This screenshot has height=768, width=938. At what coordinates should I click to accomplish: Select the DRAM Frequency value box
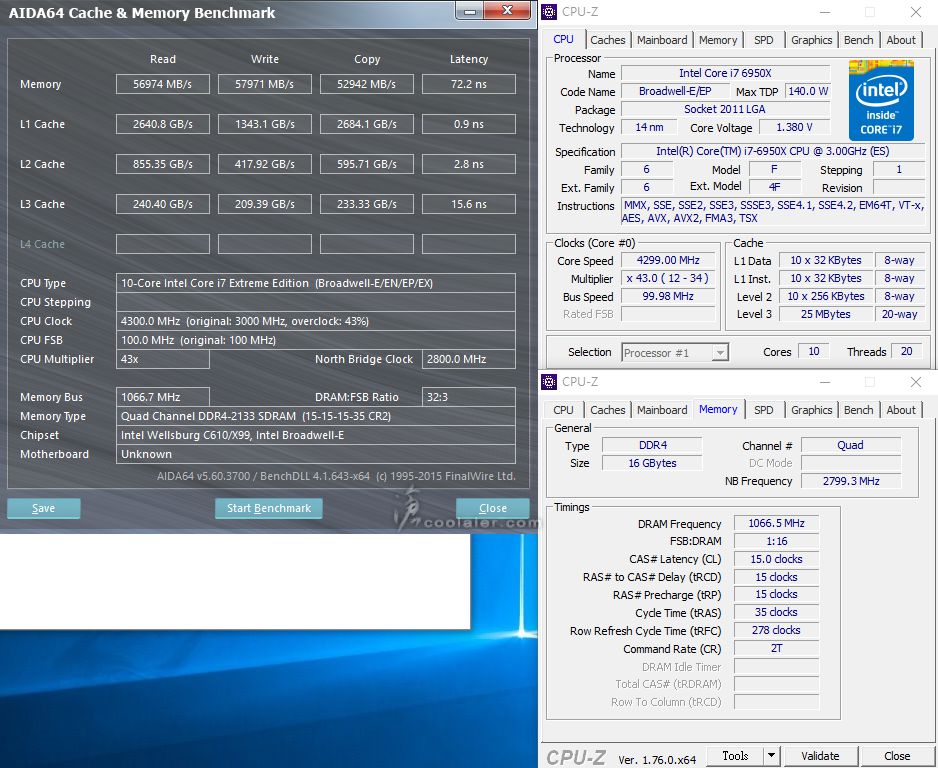click(x=776, y=524)
